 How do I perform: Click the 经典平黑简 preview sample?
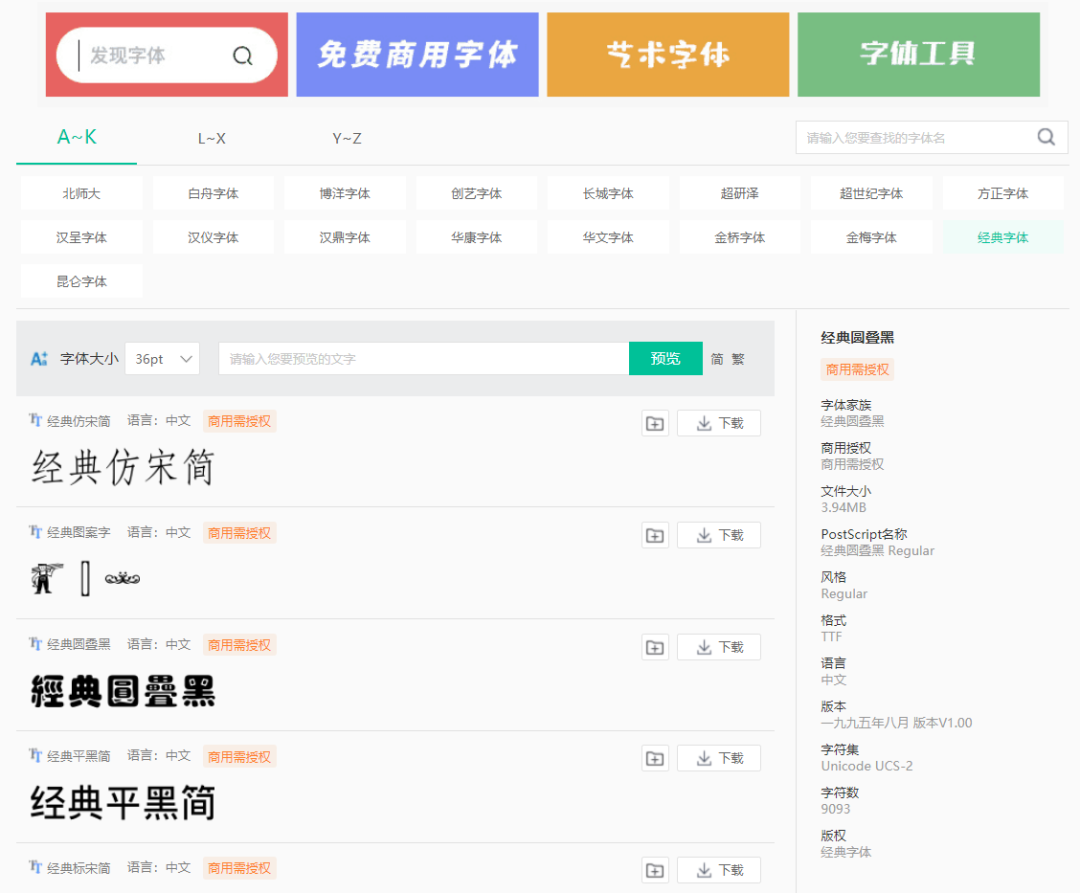click(x=123, y=803)
